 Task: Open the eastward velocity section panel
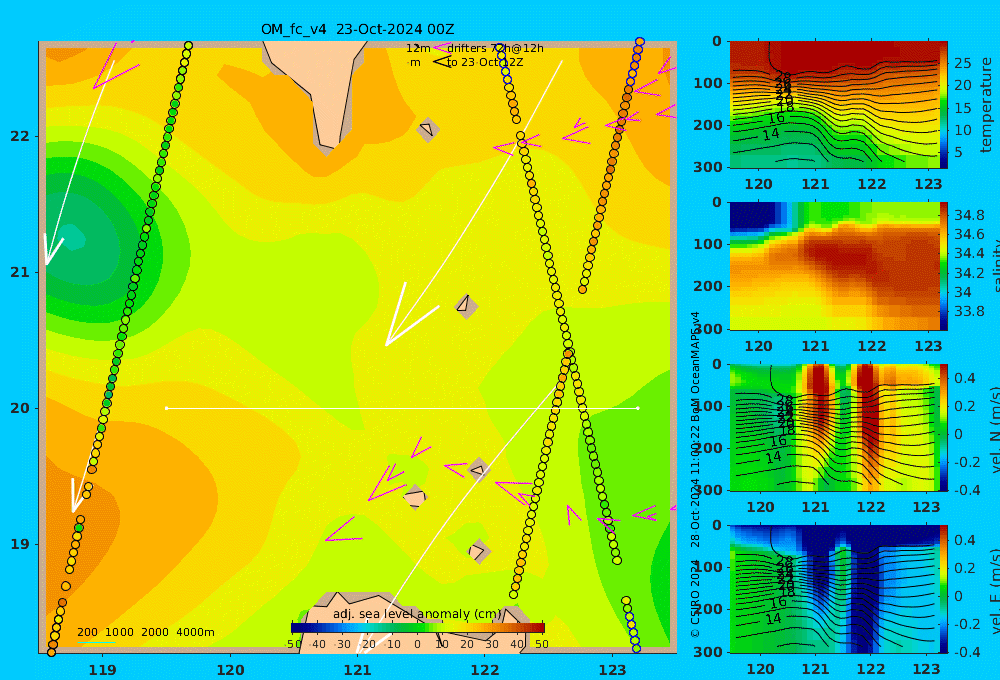[834, 589]
